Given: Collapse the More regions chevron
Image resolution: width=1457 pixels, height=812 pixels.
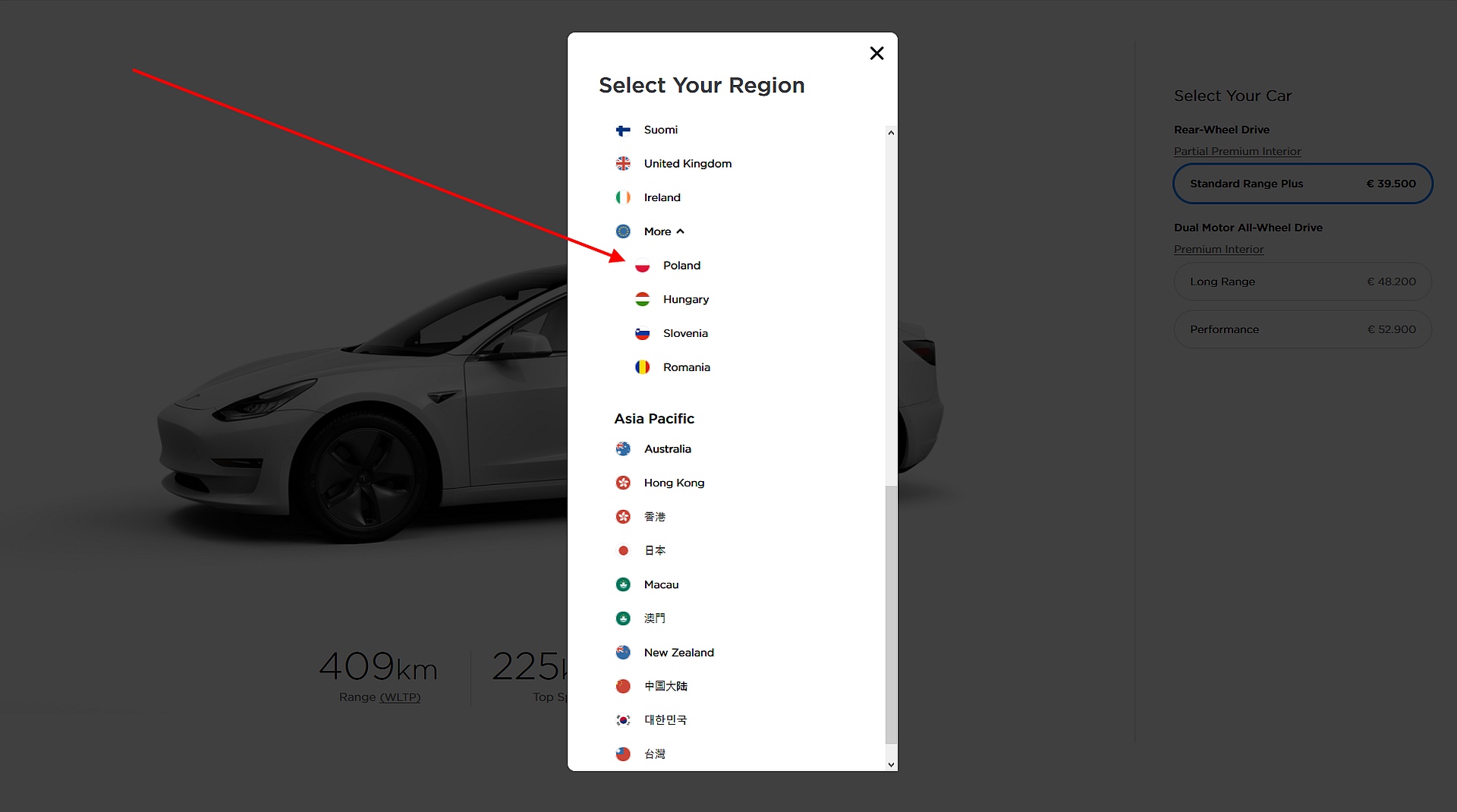Looking at the screenshot, I should click(x=680, y=231).
